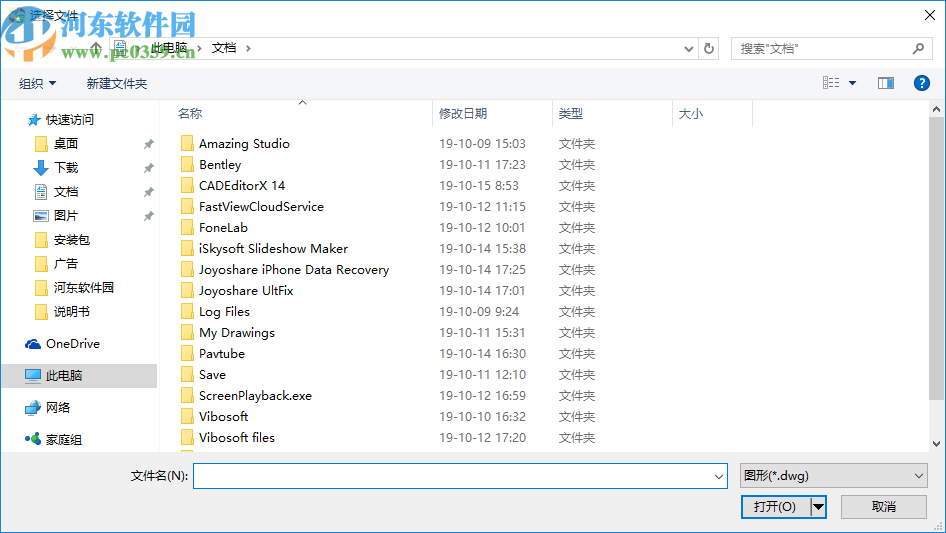Click the 打开(O) button
Viewport: 946px width, 533px height.
tap(775, 507)
